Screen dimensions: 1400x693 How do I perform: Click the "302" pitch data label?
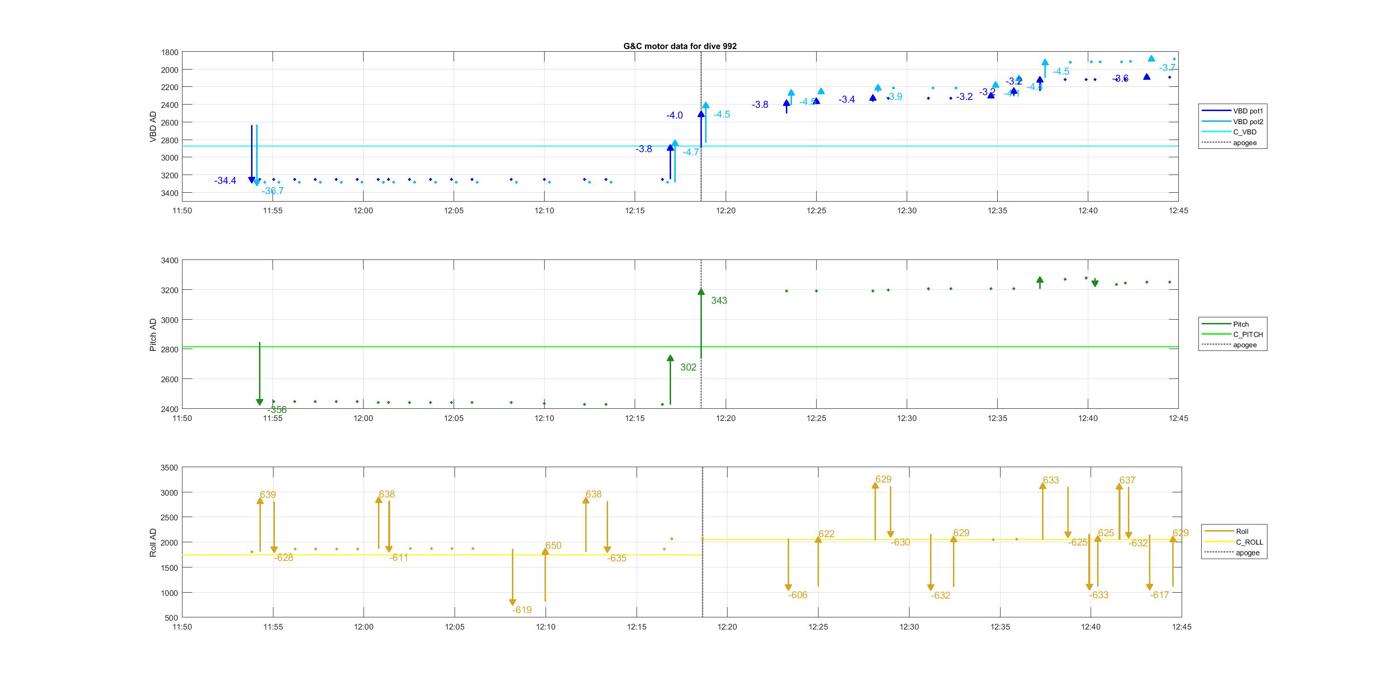[x=688, y=368]
